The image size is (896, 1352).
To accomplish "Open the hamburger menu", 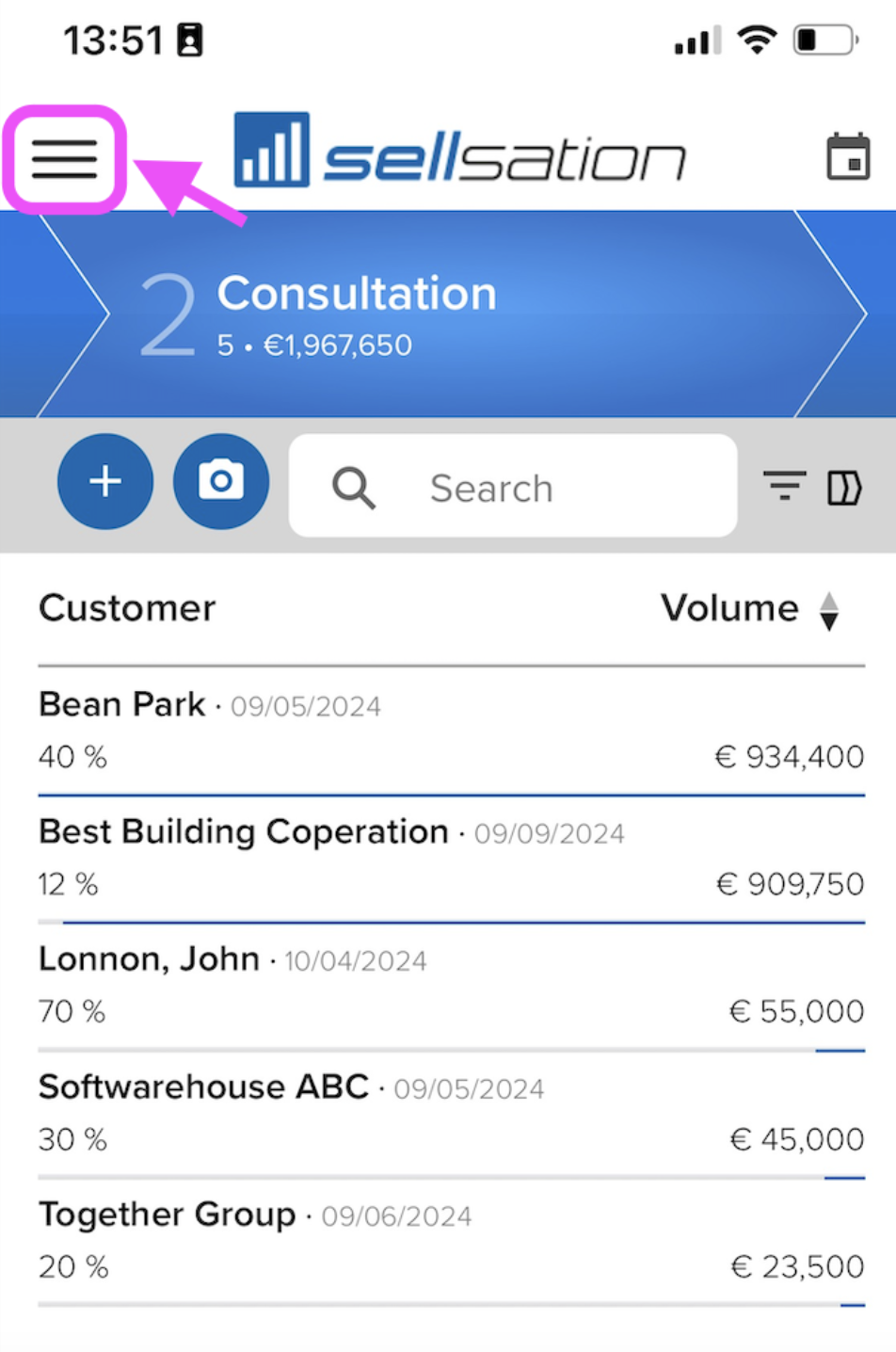I will click(64, 159).
